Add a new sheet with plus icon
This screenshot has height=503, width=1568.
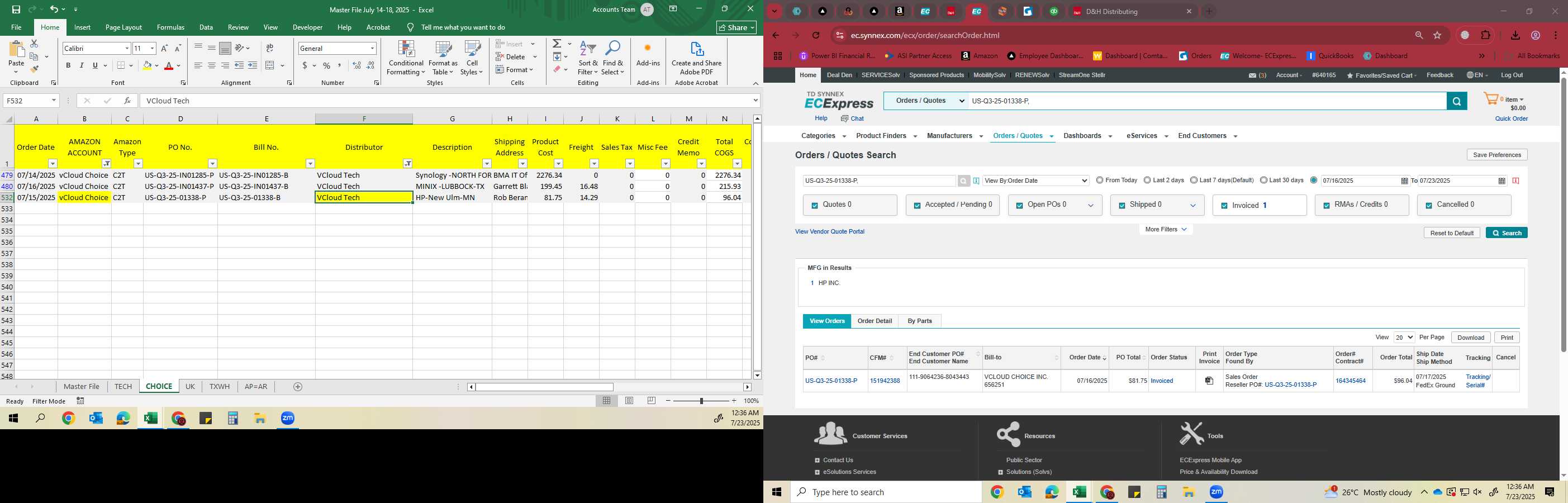(x=298, y=387)
